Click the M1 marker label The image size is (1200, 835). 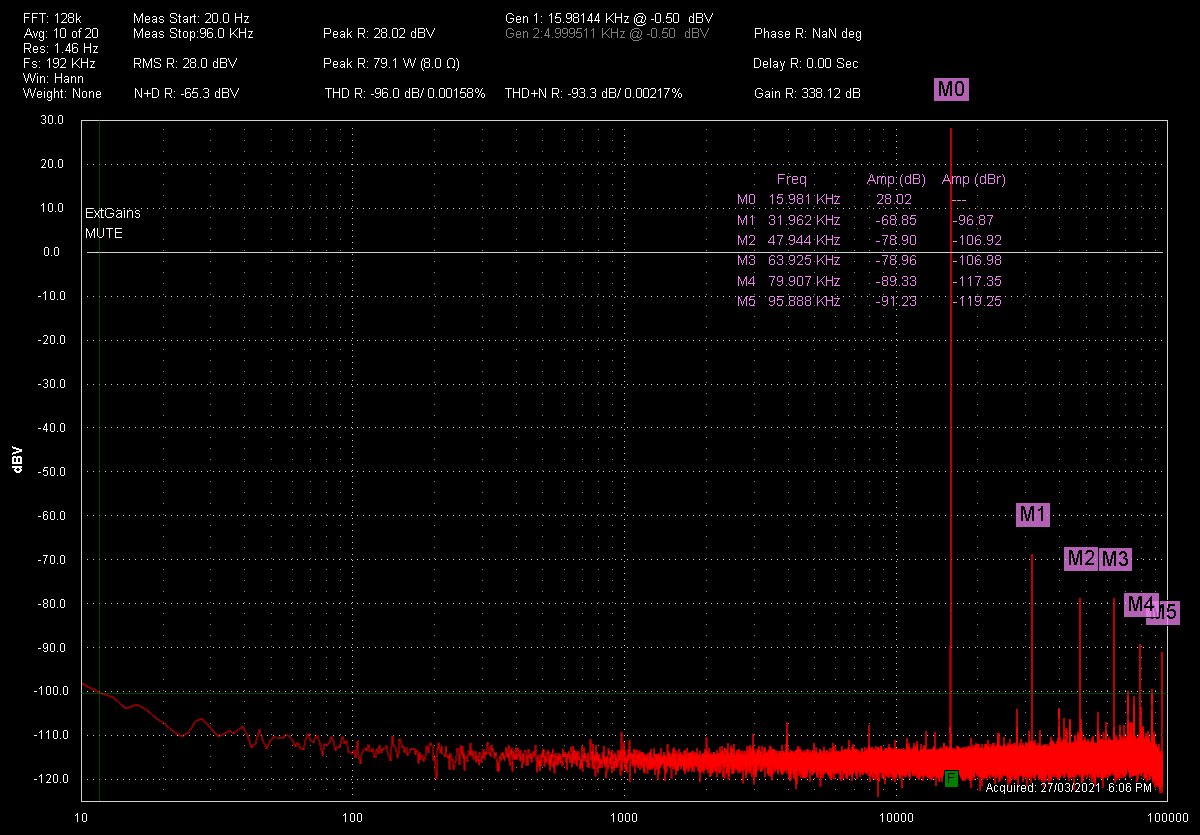(1033, 515)
